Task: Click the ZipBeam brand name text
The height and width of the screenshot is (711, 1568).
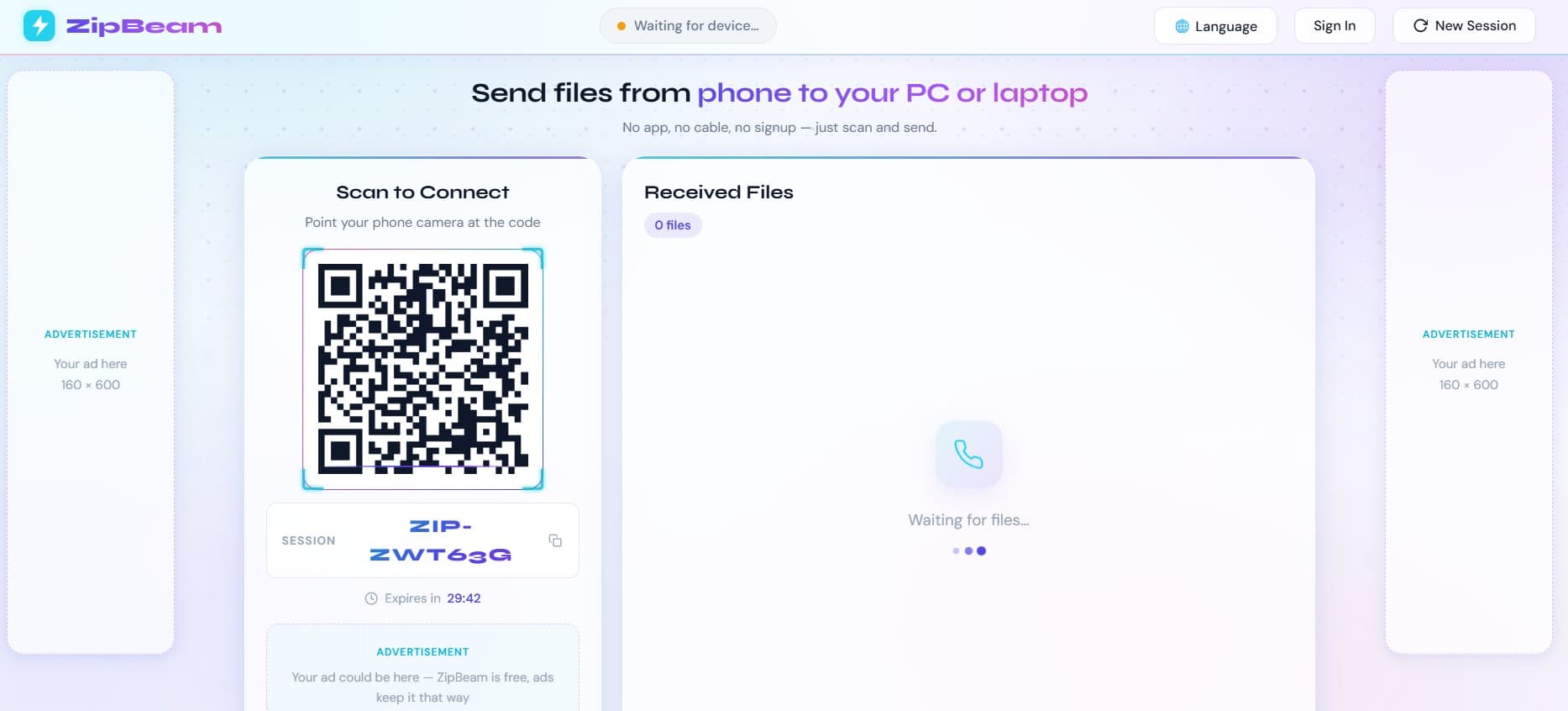Action: pos(144,27)
